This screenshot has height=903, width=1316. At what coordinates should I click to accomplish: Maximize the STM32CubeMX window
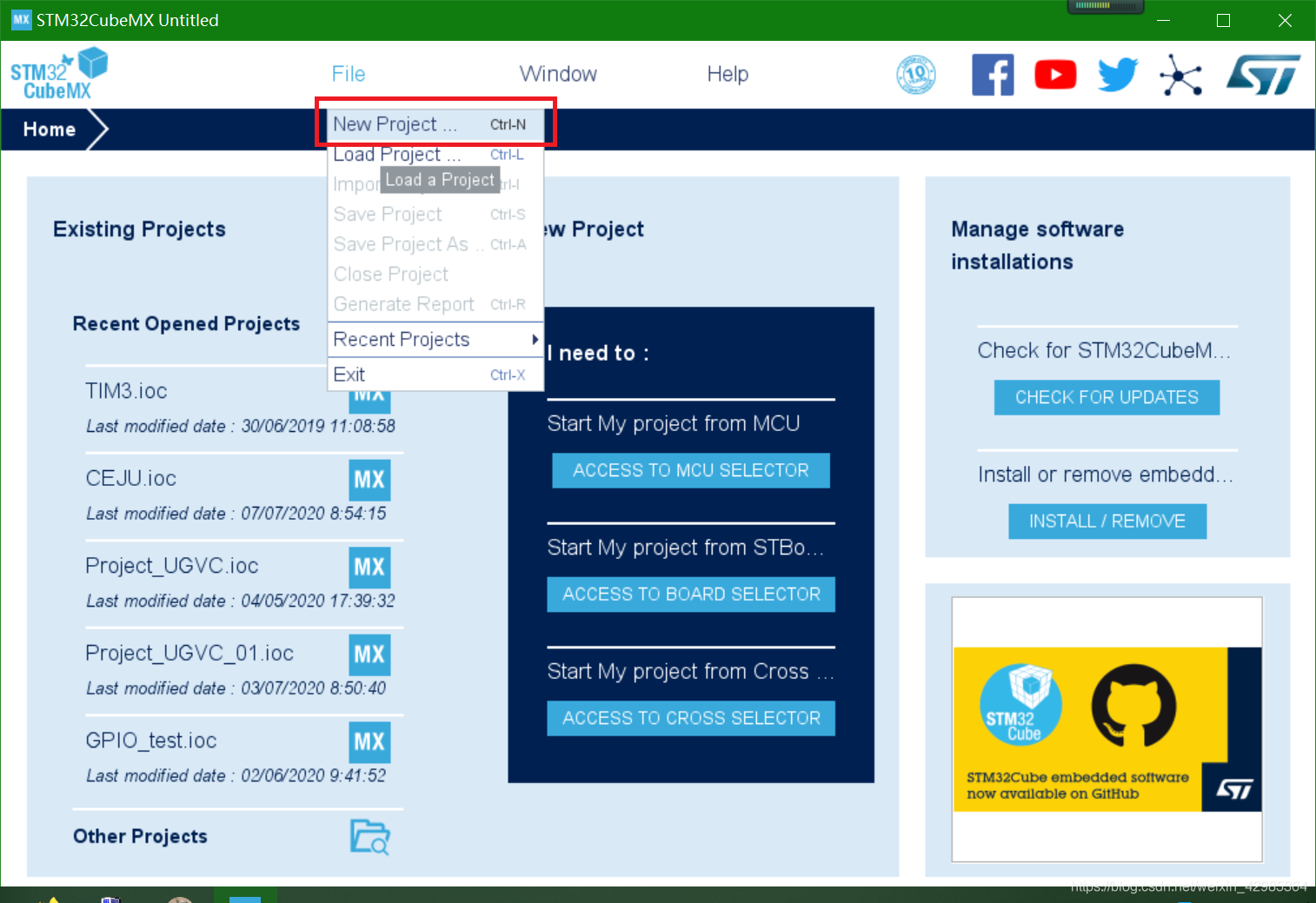1223,20
